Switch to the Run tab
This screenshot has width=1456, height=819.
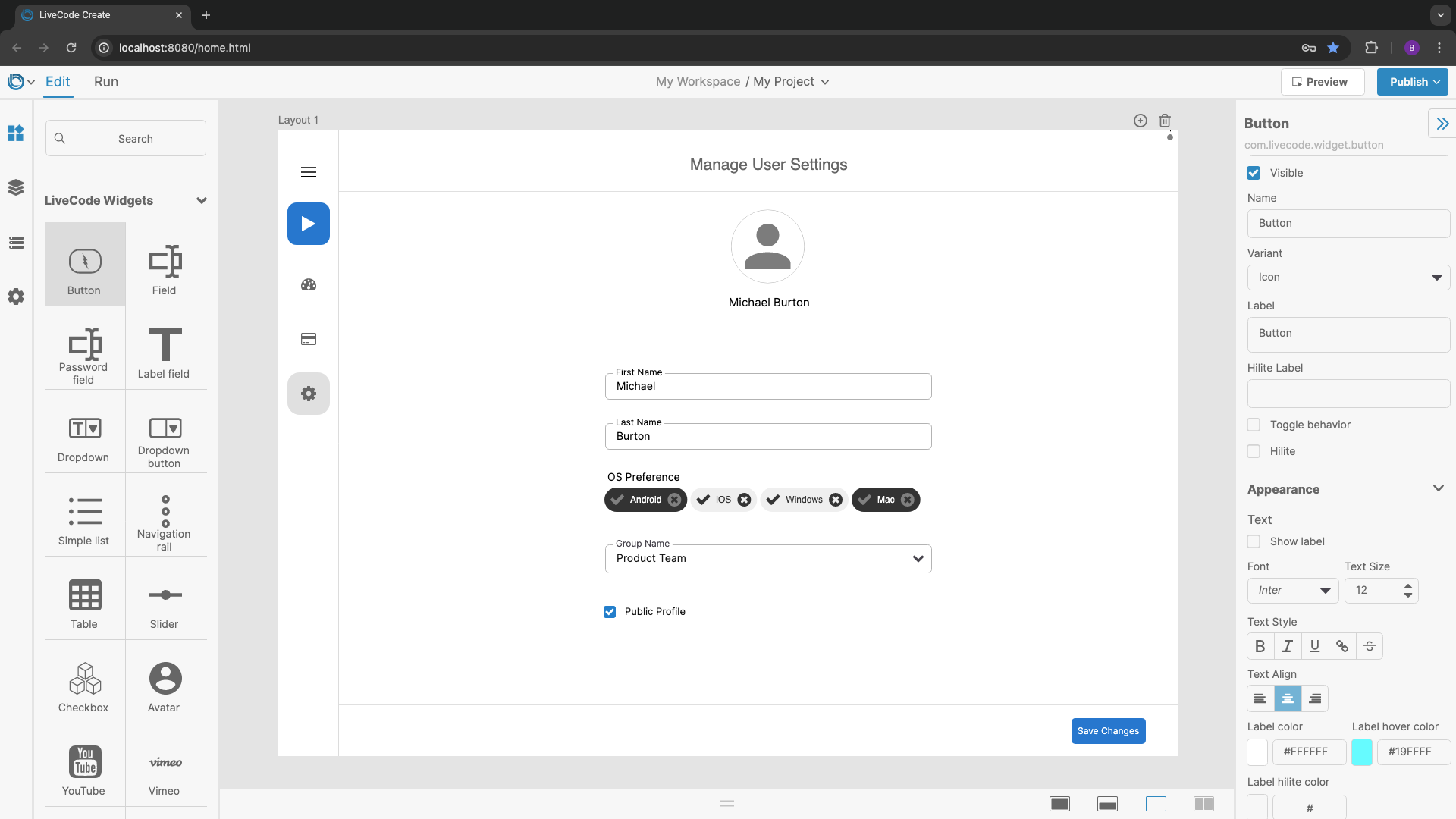point(106,82)
